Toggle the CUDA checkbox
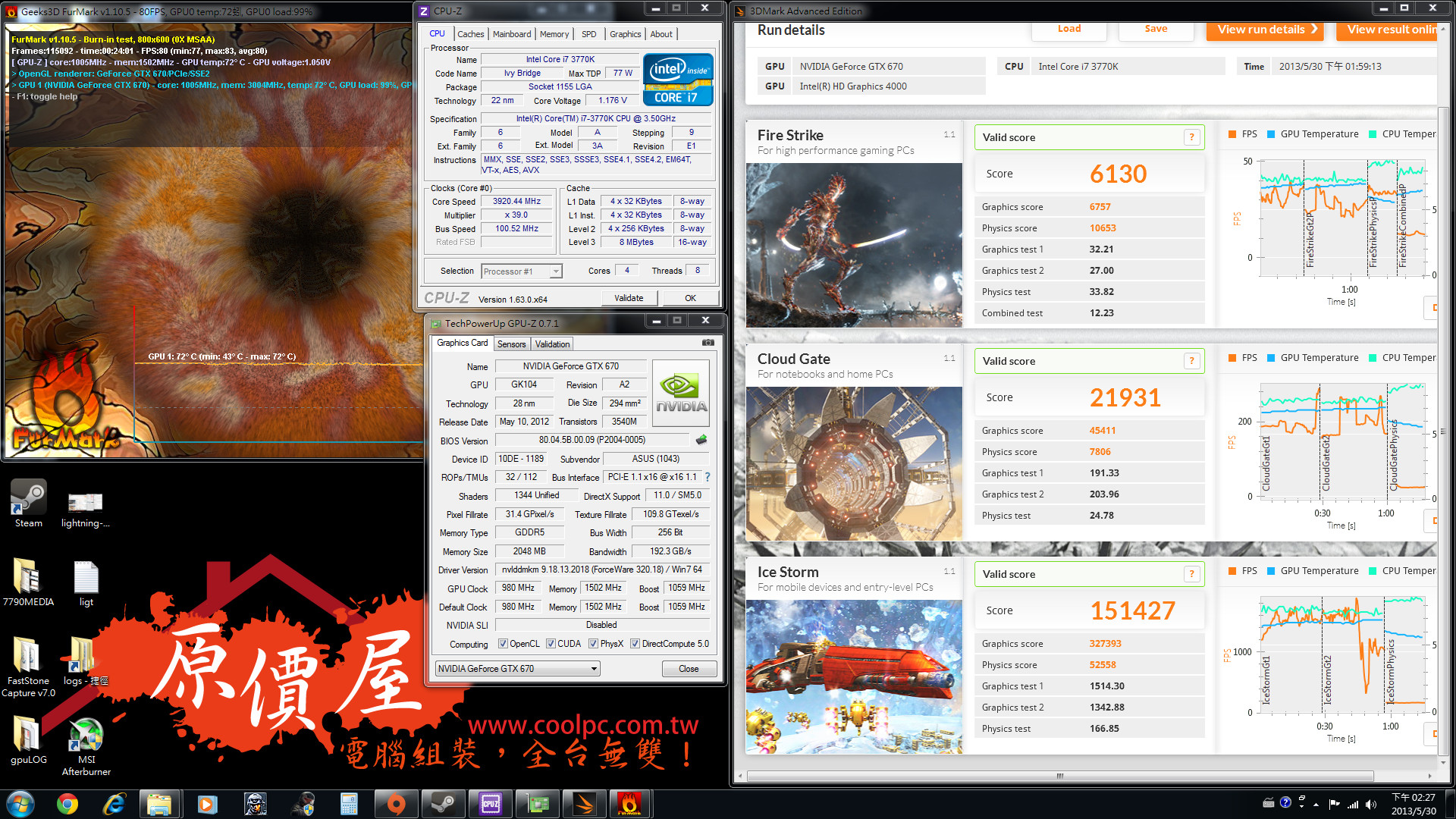 pos(551,644)
